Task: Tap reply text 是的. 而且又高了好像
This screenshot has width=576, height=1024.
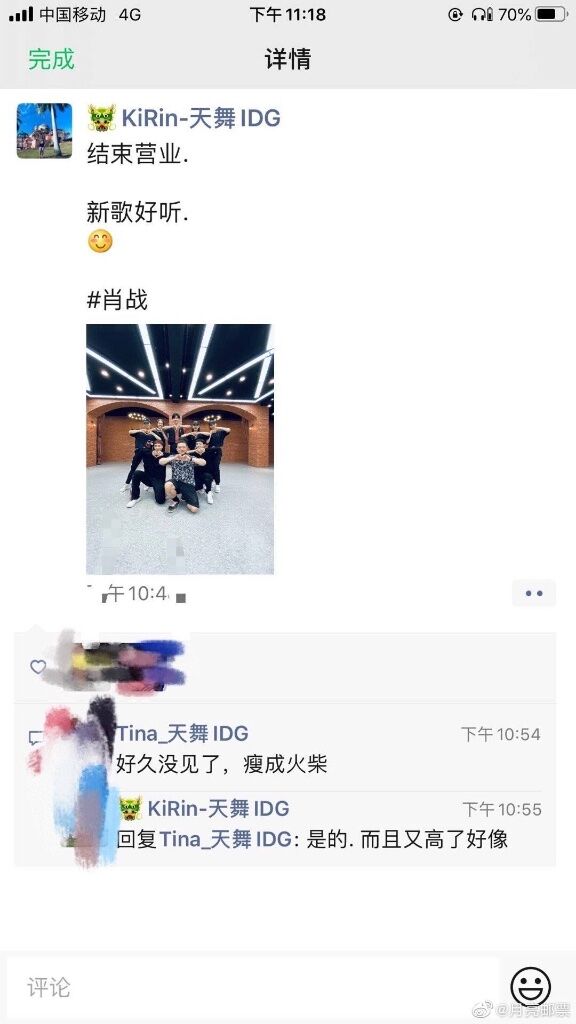Action: coord(407,839)
